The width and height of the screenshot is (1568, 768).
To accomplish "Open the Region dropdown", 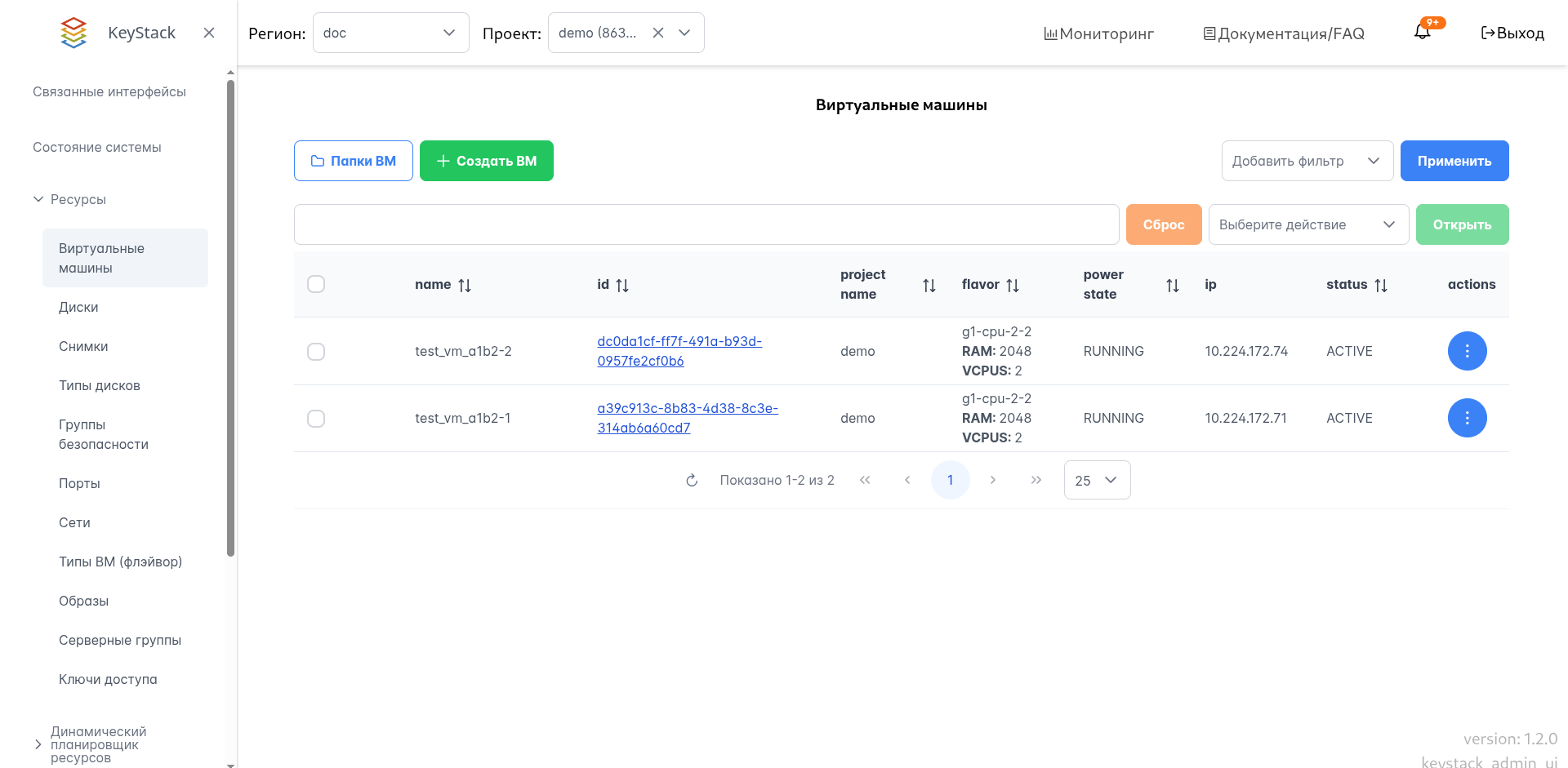I will click(x=390, y=33).
